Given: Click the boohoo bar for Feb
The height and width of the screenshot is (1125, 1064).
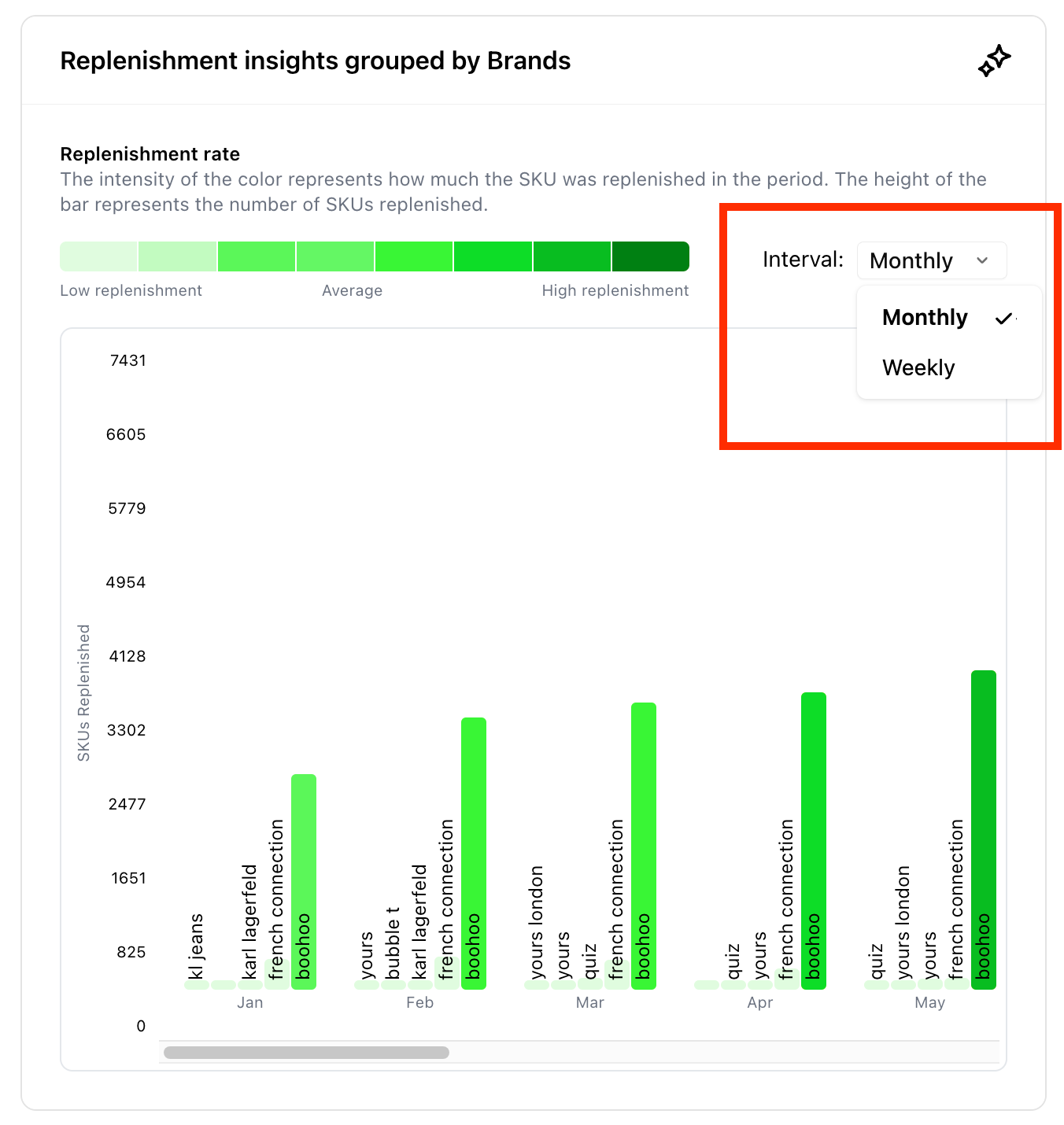Looking at the screenshot, I should (474, 853).
